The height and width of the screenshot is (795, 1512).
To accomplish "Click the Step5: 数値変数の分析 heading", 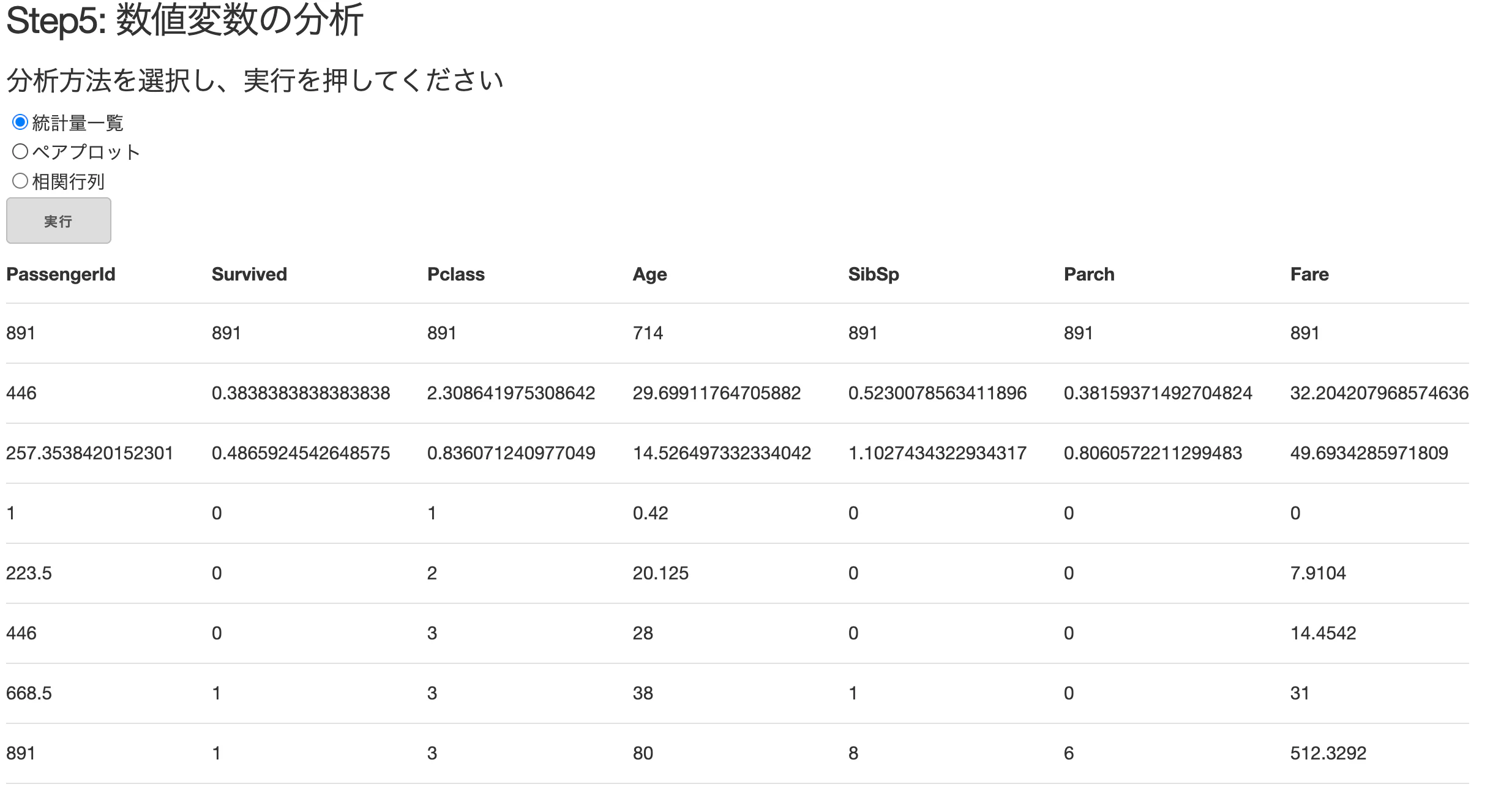I will [185, 20].
